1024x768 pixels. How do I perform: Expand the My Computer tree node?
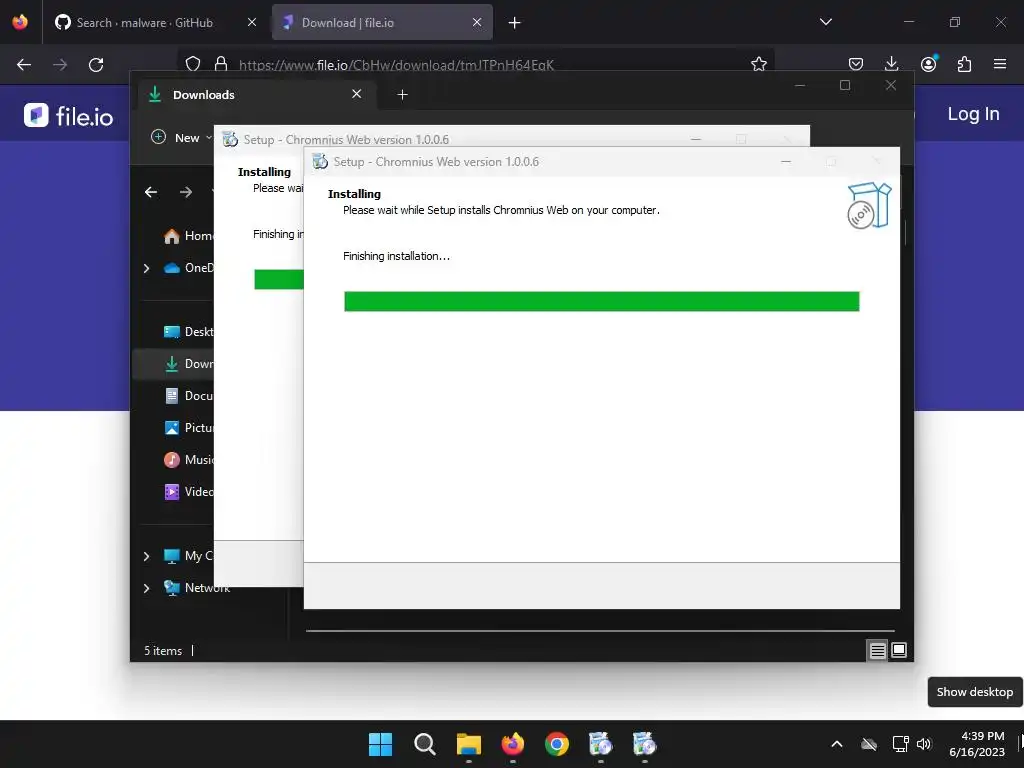pyautogui.click(x=146, y=556)
